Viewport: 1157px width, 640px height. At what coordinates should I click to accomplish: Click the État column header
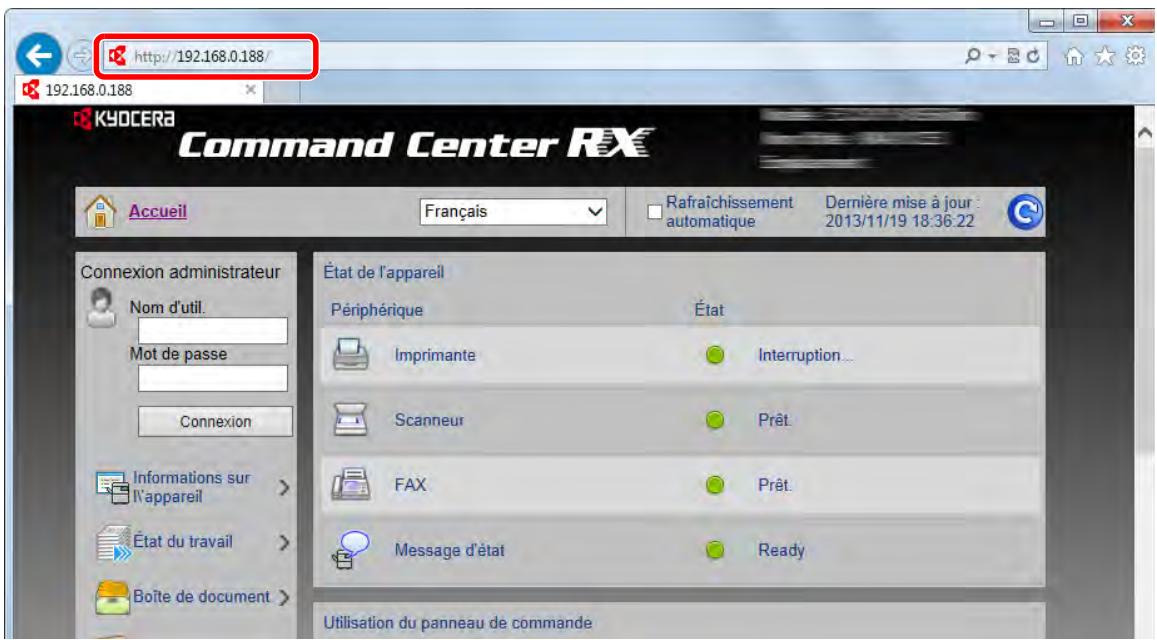[x=709, y=310]
